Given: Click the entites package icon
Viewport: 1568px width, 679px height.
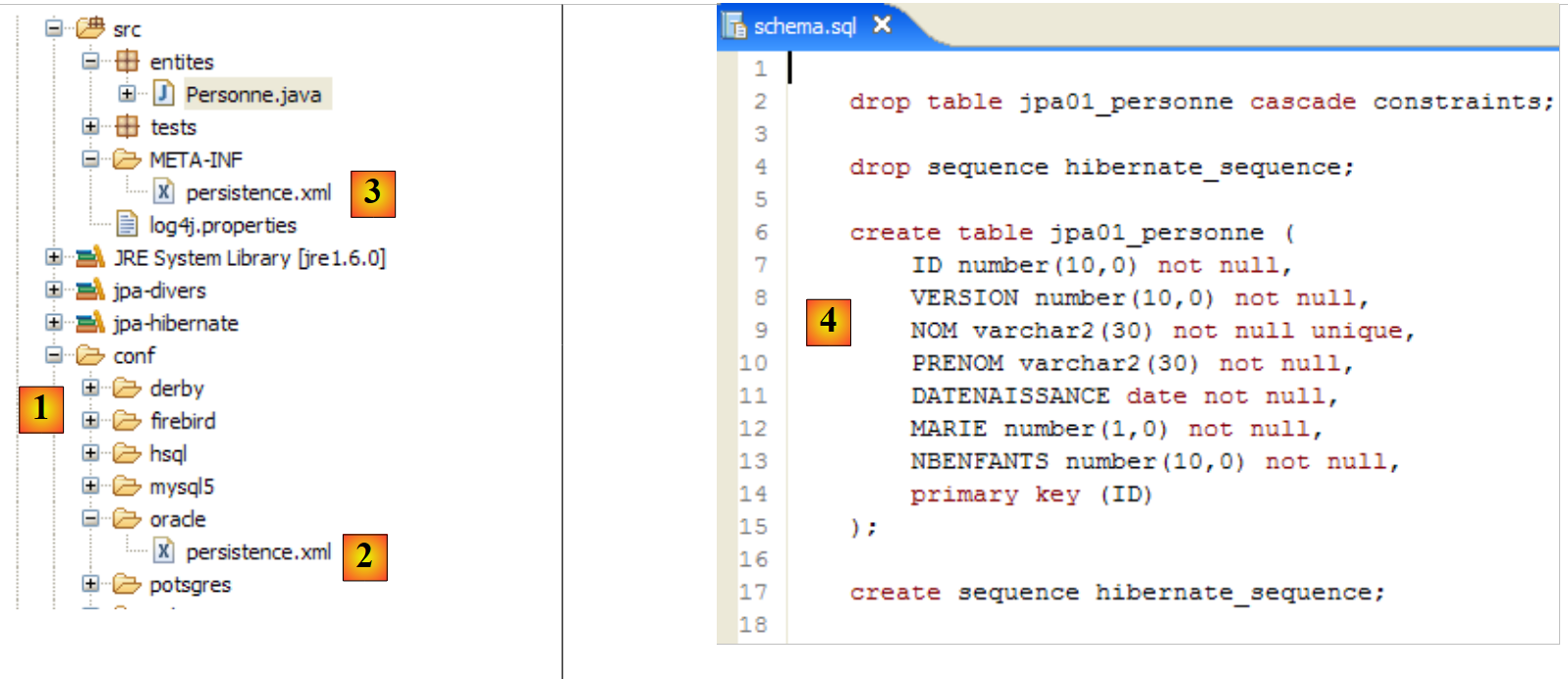Looking at the screenshot, I should point(127,61).
